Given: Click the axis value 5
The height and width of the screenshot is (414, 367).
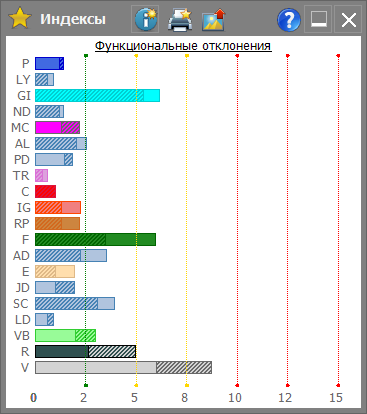Looking at the screenshot, I should click(x=134, y=397).
